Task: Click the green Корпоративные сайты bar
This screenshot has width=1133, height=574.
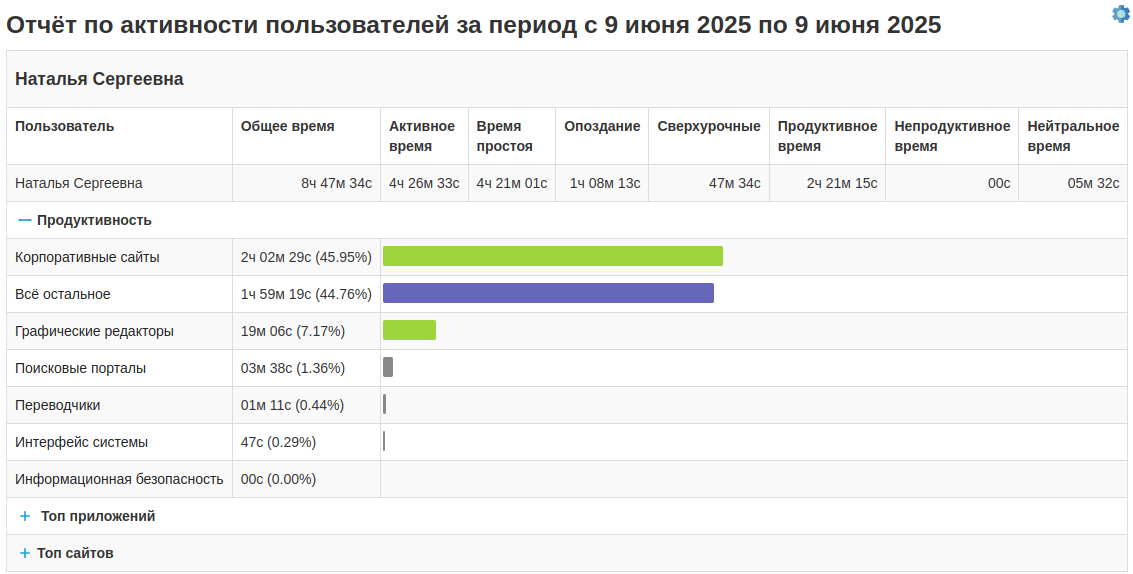Action: pos(552,256)
